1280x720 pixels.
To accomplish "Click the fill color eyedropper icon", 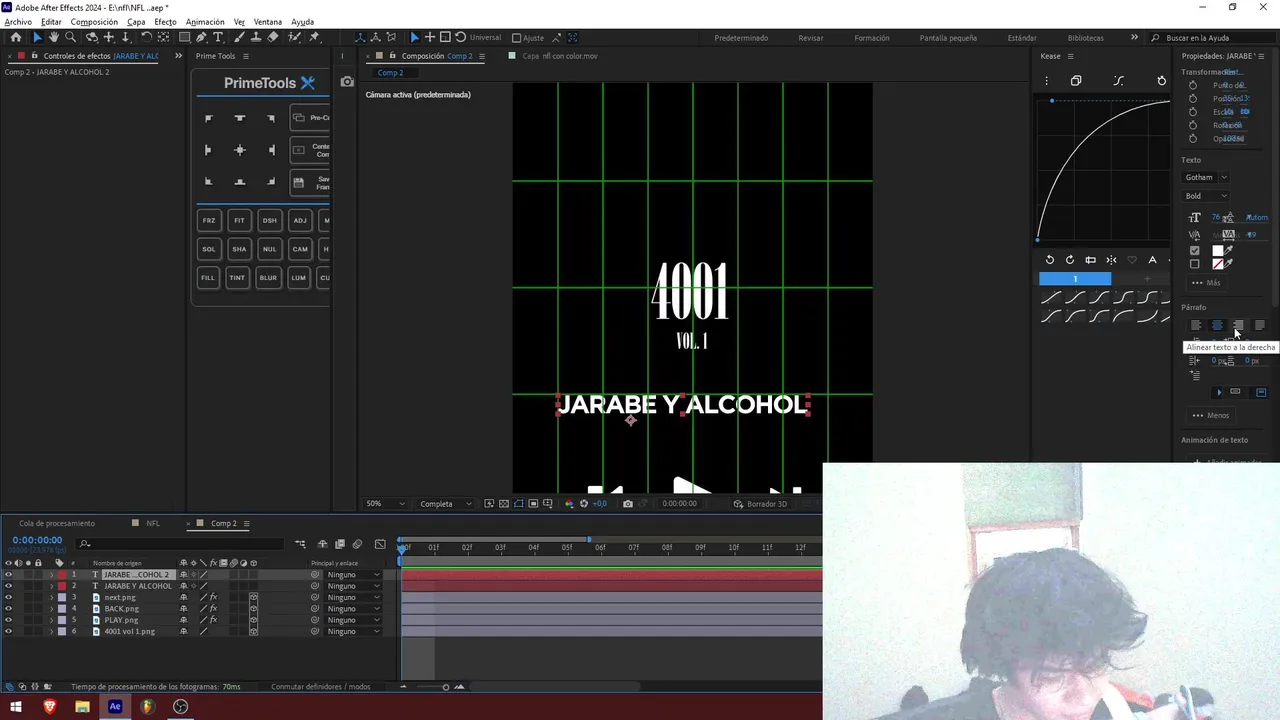I will coord(1229,250).
